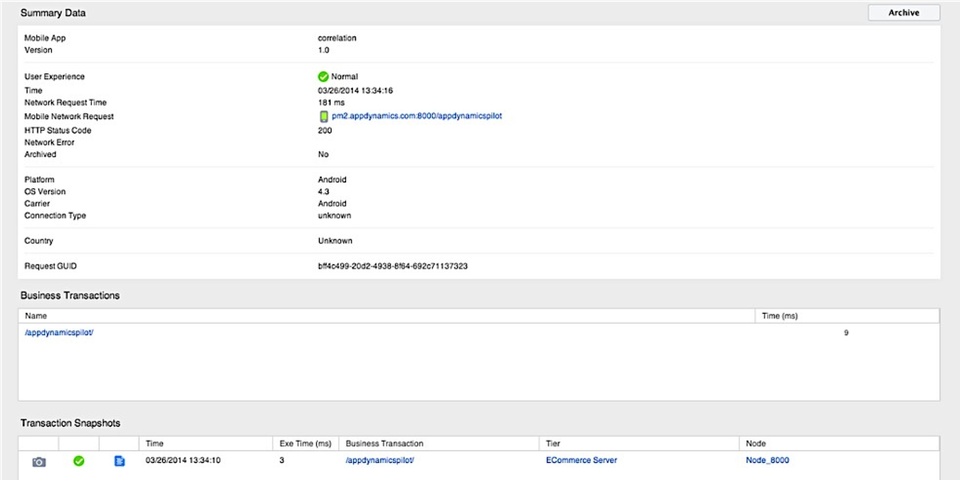Click the Tier column header
Viewport: 960px width, 480px height.
[554, 443]
